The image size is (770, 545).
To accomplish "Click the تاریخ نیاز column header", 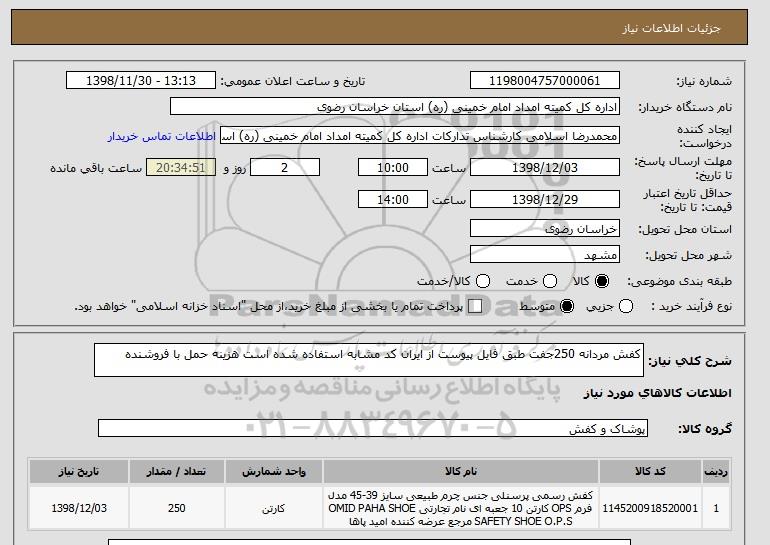I will tap(79, 471).
